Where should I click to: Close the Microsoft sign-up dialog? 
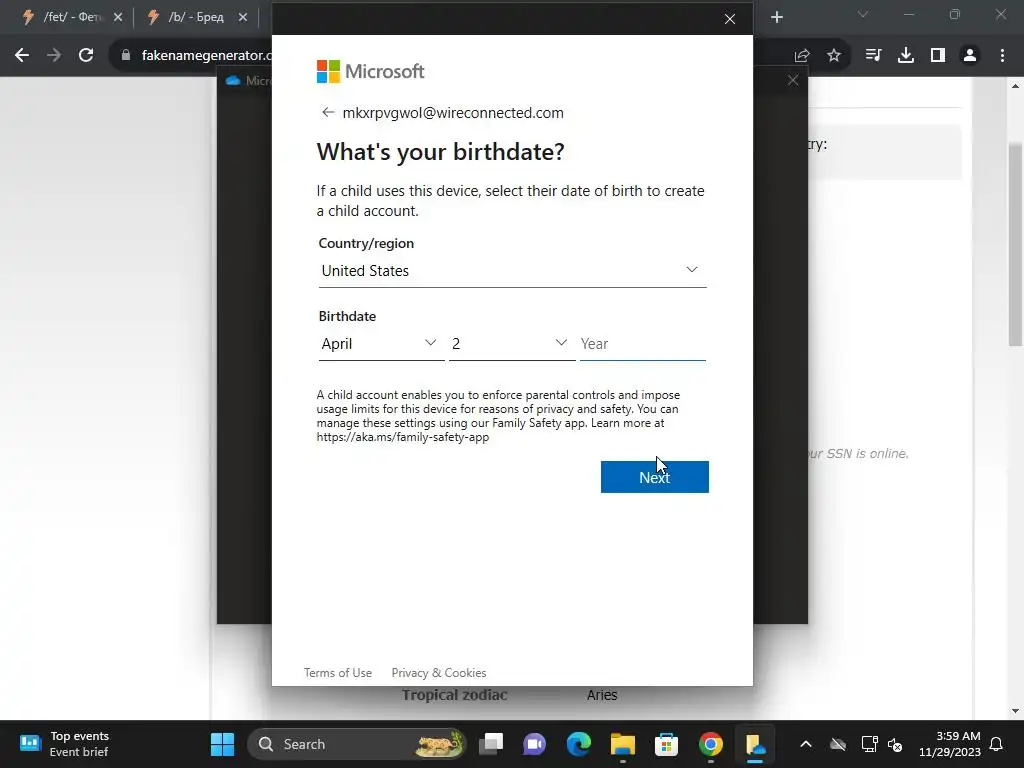point(730,19)
